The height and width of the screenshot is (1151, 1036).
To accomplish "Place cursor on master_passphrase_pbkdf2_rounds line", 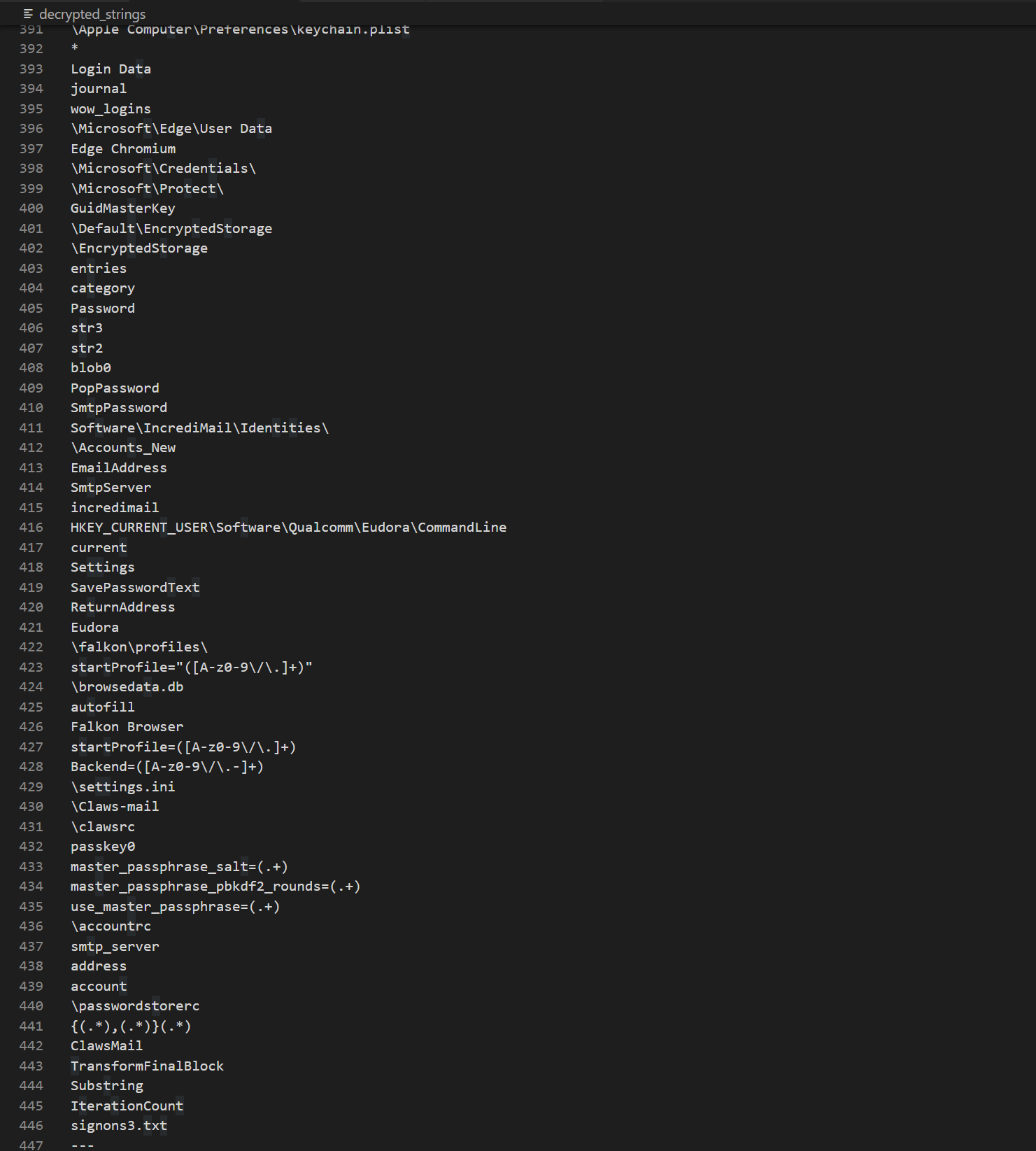I will [x=215, y=887].
